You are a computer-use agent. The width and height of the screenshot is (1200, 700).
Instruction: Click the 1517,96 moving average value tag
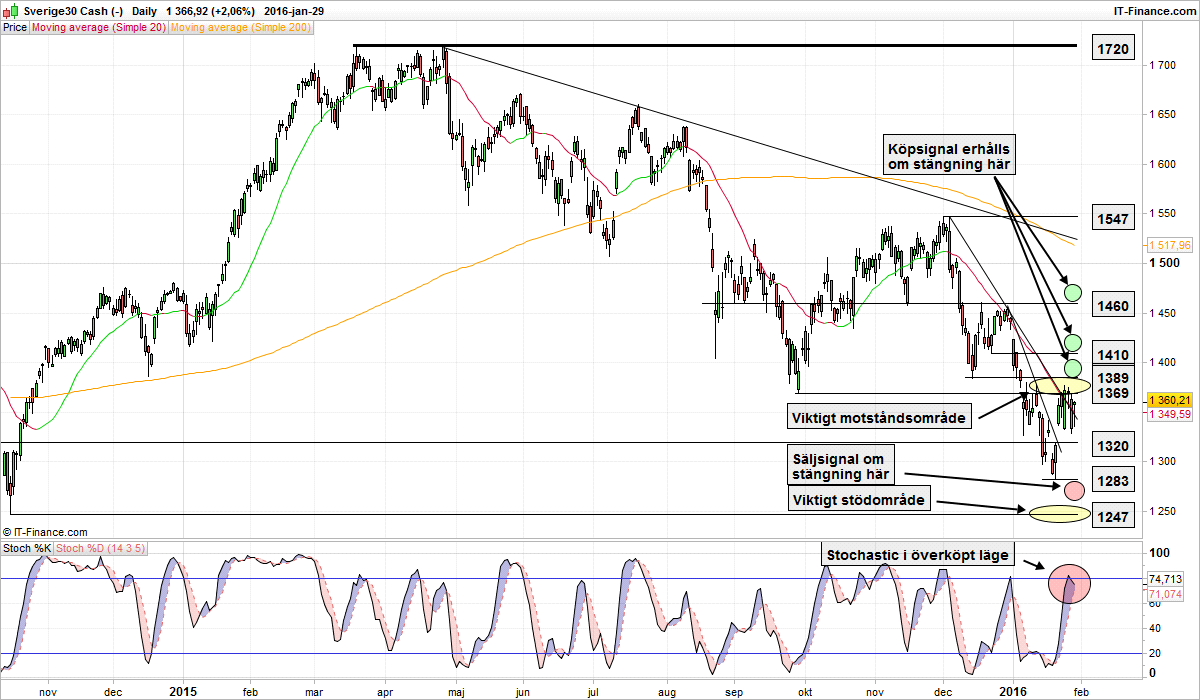(x=1170, y=245)
